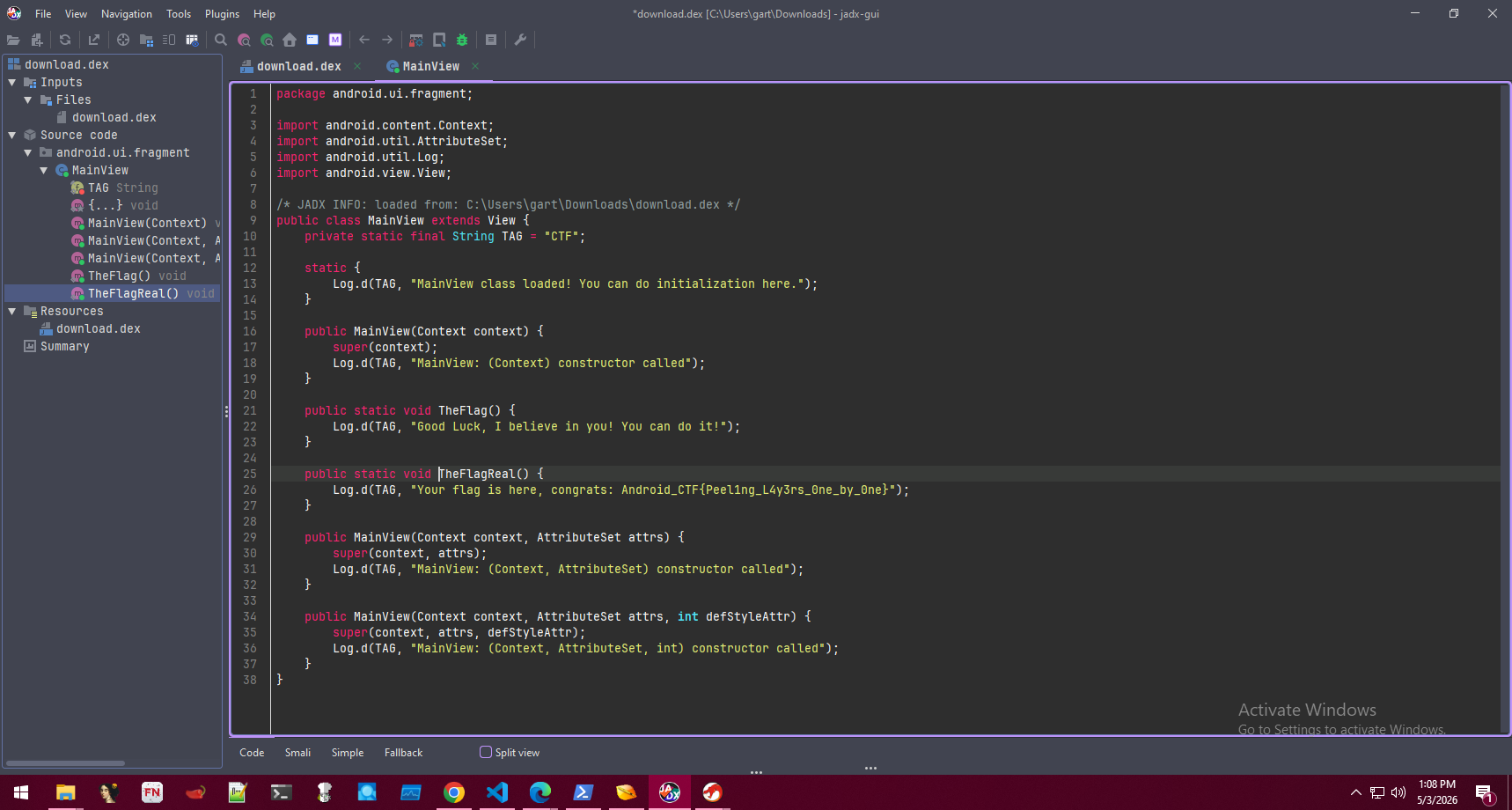Collapse the Resources node arrow
Screen dimensions: 1512x810
click(x=12, y=311)
